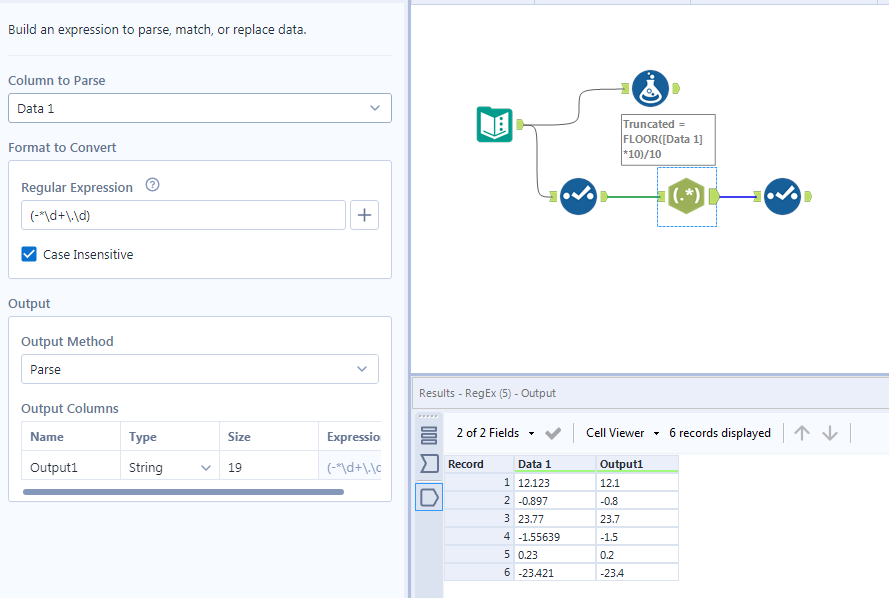
Task: Toggle the Case Insensitive checkbox
Action: pyautogui.click(x=27, y=254)
